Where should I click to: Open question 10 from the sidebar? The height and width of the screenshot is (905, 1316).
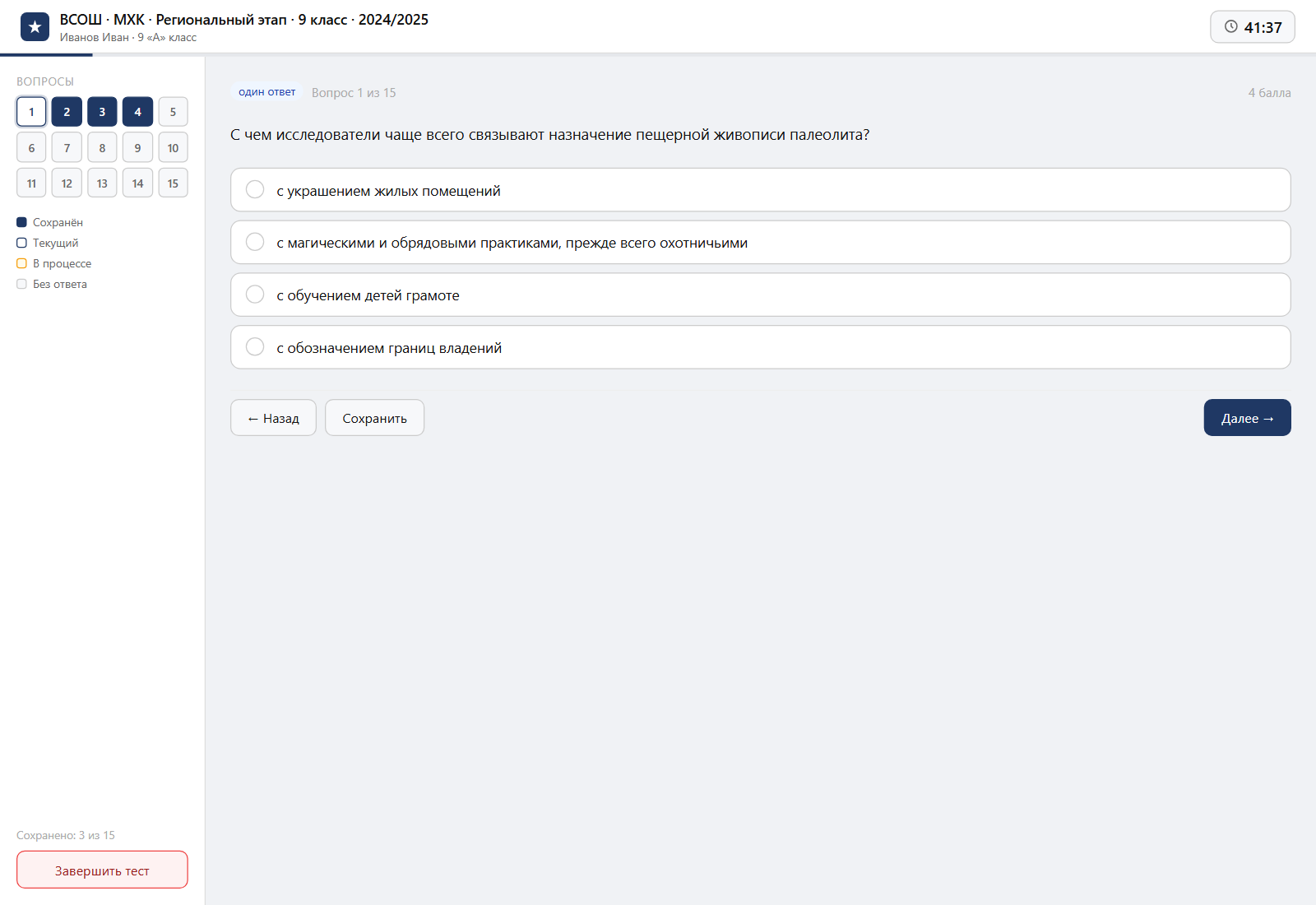tap(173, 148)
